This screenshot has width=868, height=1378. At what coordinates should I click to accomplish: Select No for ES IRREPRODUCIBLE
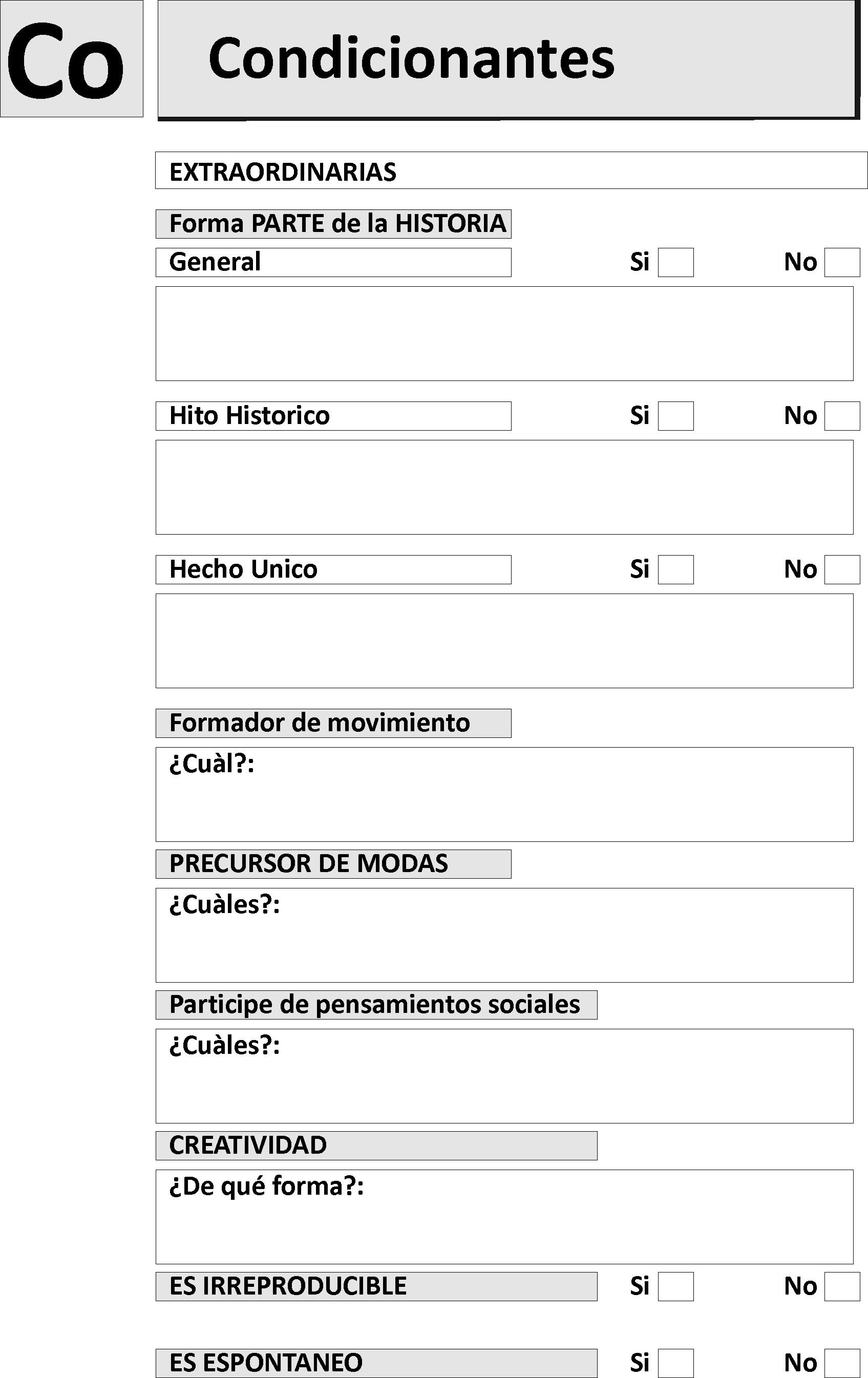coord(842,1286)
